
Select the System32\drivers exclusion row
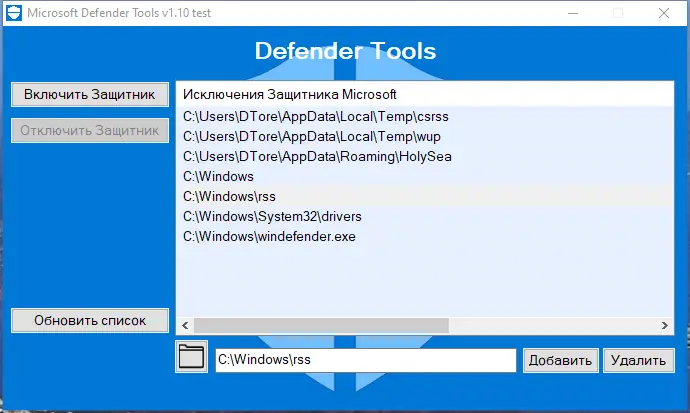(425, 216)
